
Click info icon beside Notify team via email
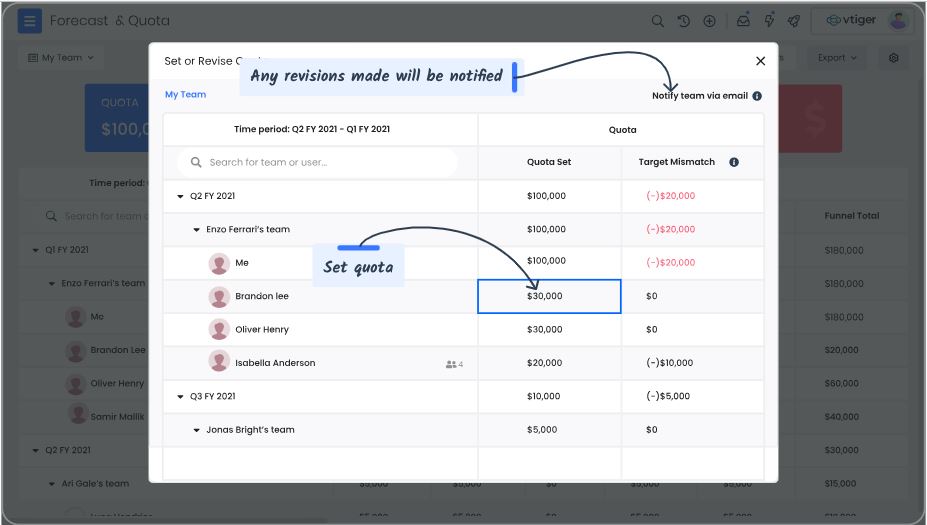coord(757,96)
